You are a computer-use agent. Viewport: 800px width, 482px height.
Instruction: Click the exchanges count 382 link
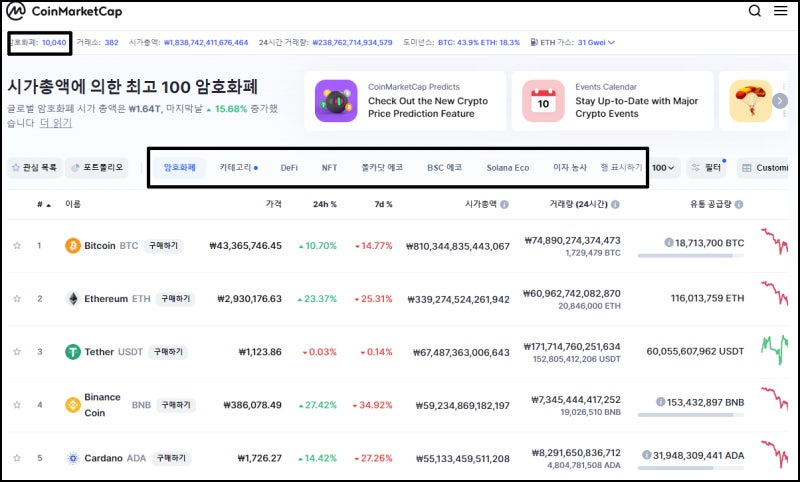[x=112, y=42]
